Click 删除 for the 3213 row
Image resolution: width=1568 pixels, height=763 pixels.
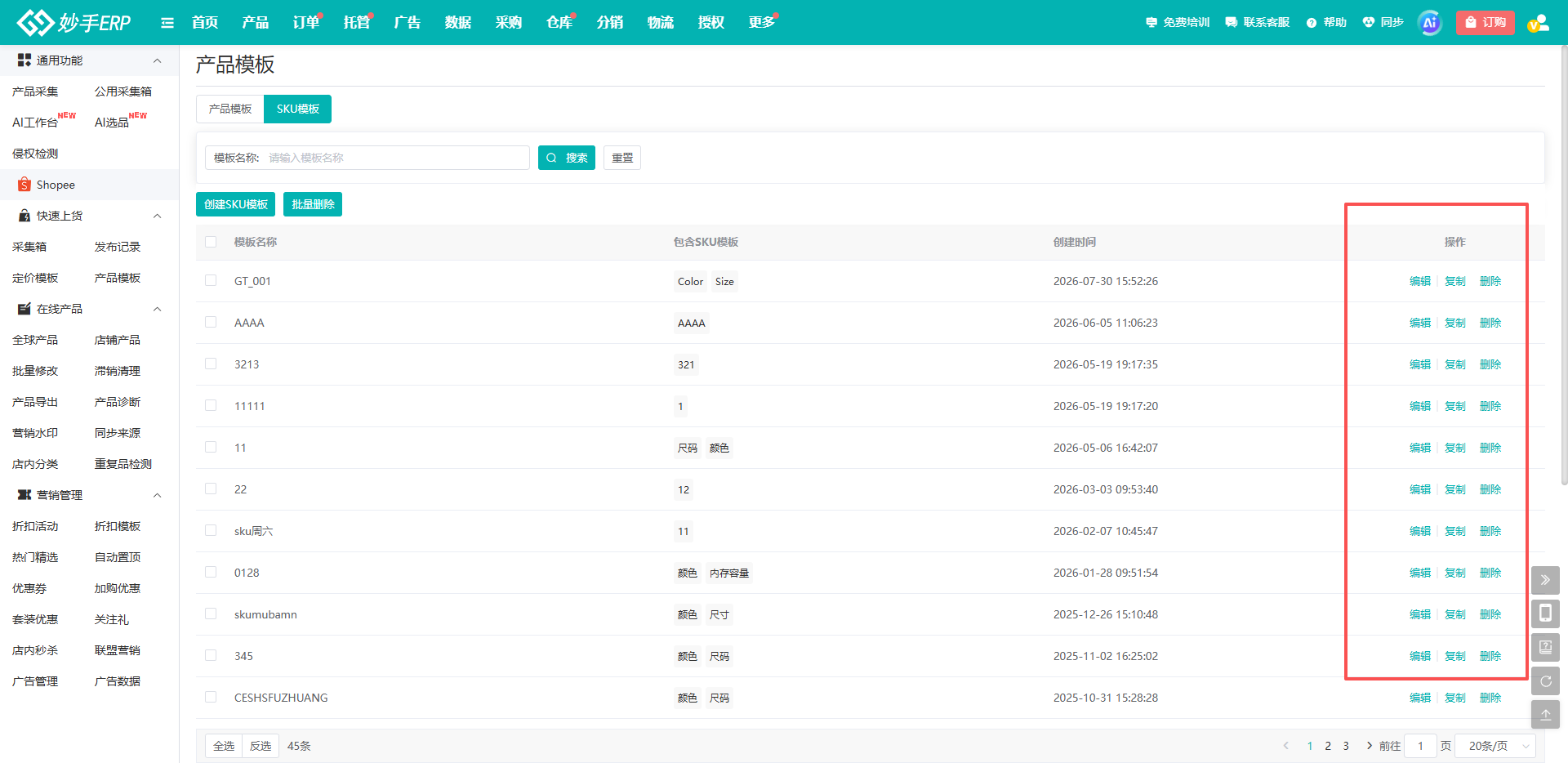(x=1490, y=364)
